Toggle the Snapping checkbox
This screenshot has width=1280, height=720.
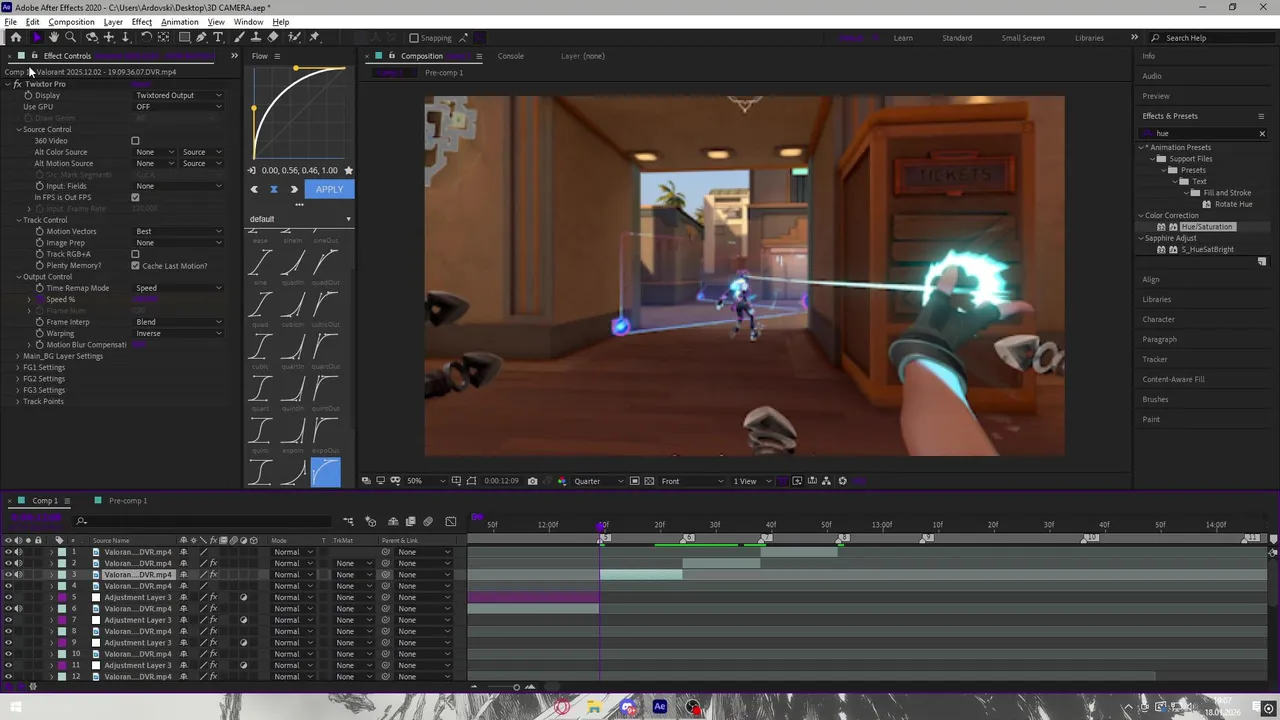(x=414, y=38)
